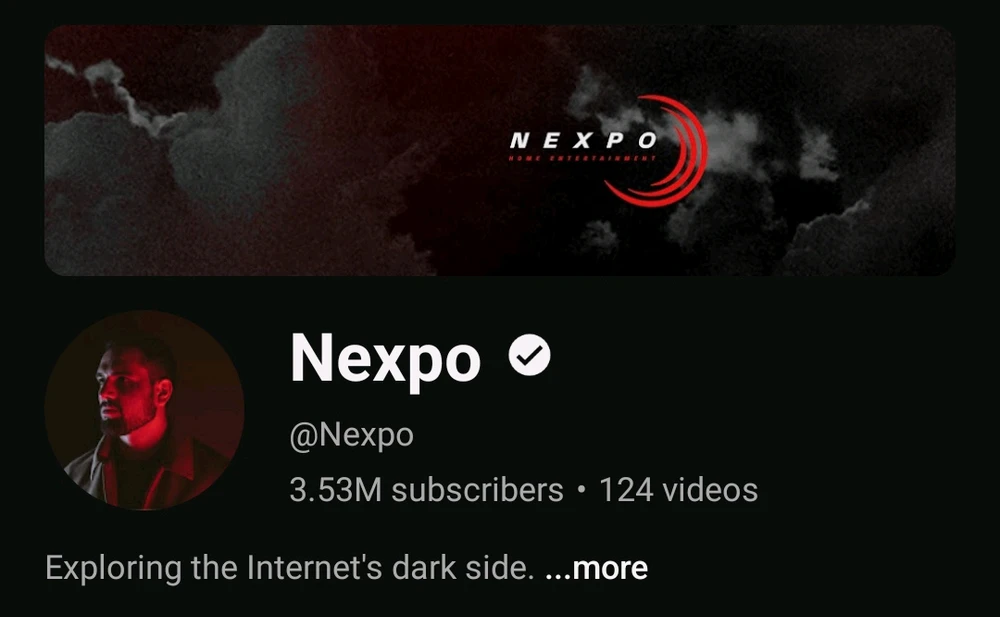Click the dot separator between subscribers and videos
The height and width of the screenshot is (617, 1000).
(581, 490)
